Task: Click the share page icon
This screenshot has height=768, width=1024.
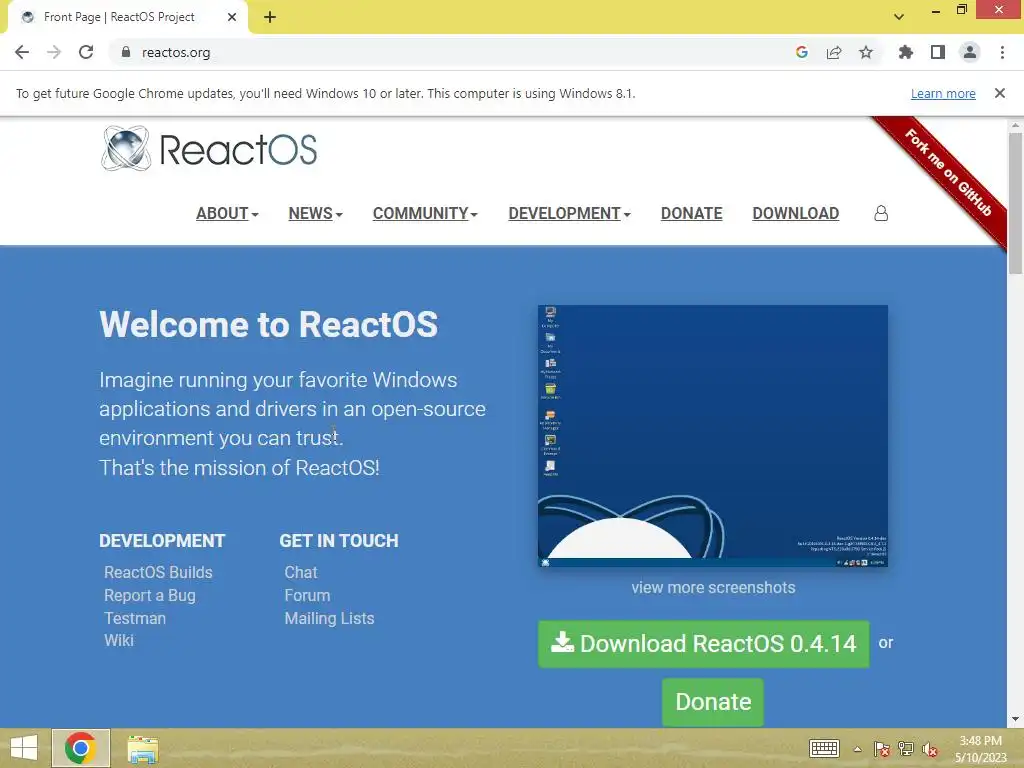Action: [834, 52]
